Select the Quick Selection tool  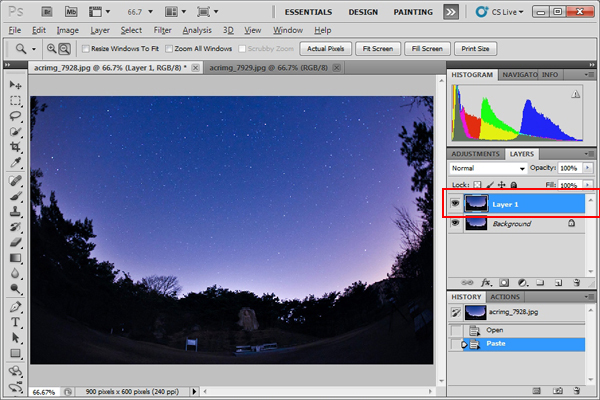click(x=15, y=132)
